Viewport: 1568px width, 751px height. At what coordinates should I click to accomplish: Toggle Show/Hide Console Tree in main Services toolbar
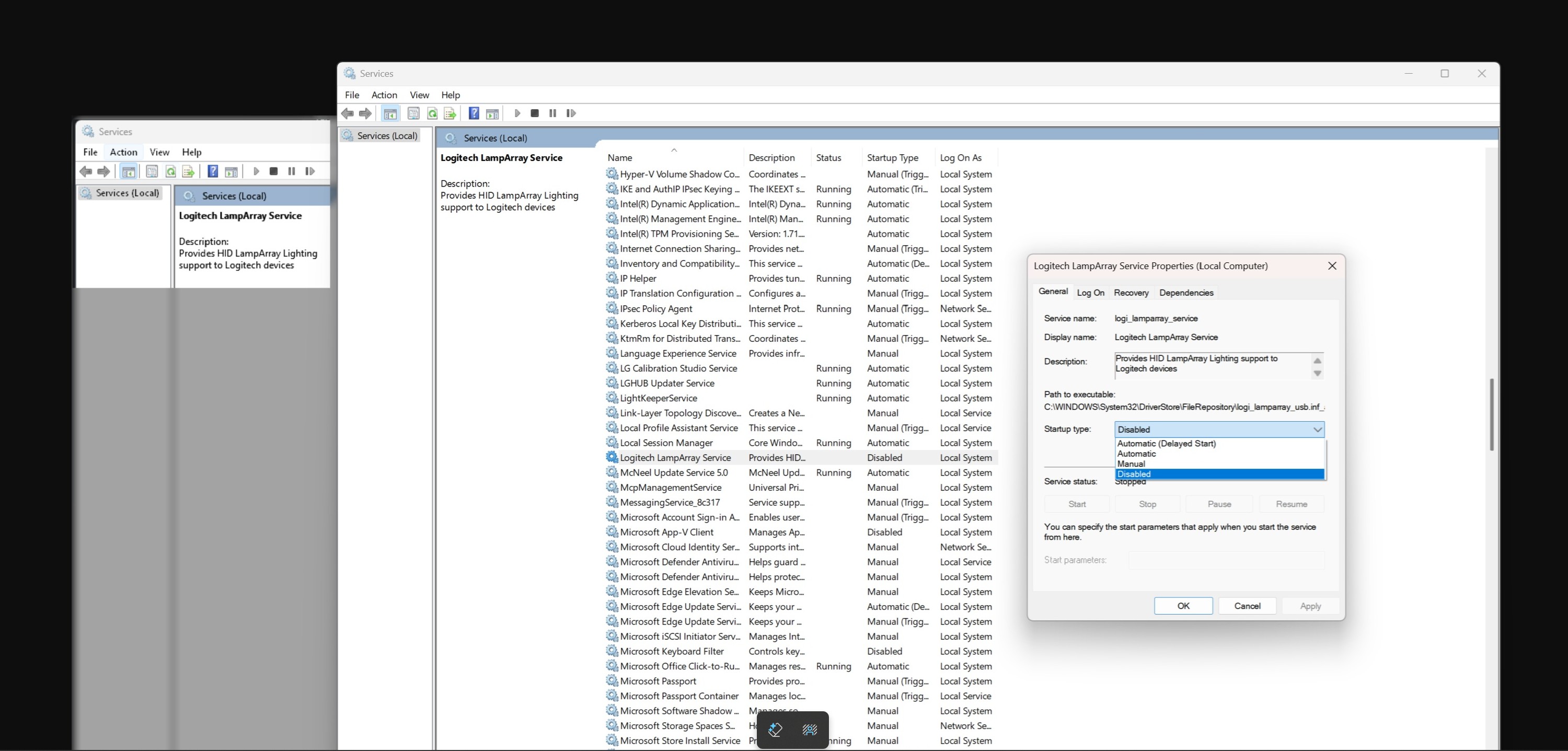pos(390,113)
